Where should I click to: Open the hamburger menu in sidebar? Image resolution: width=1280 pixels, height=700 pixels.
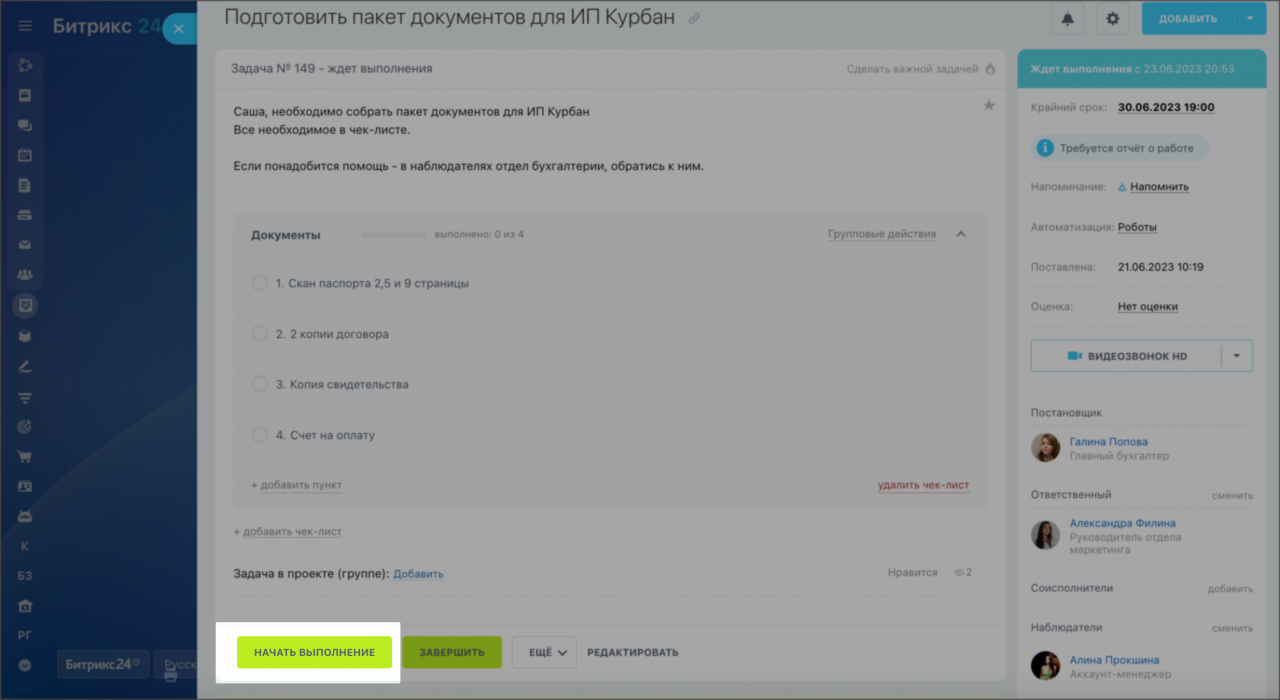(25, 26)
